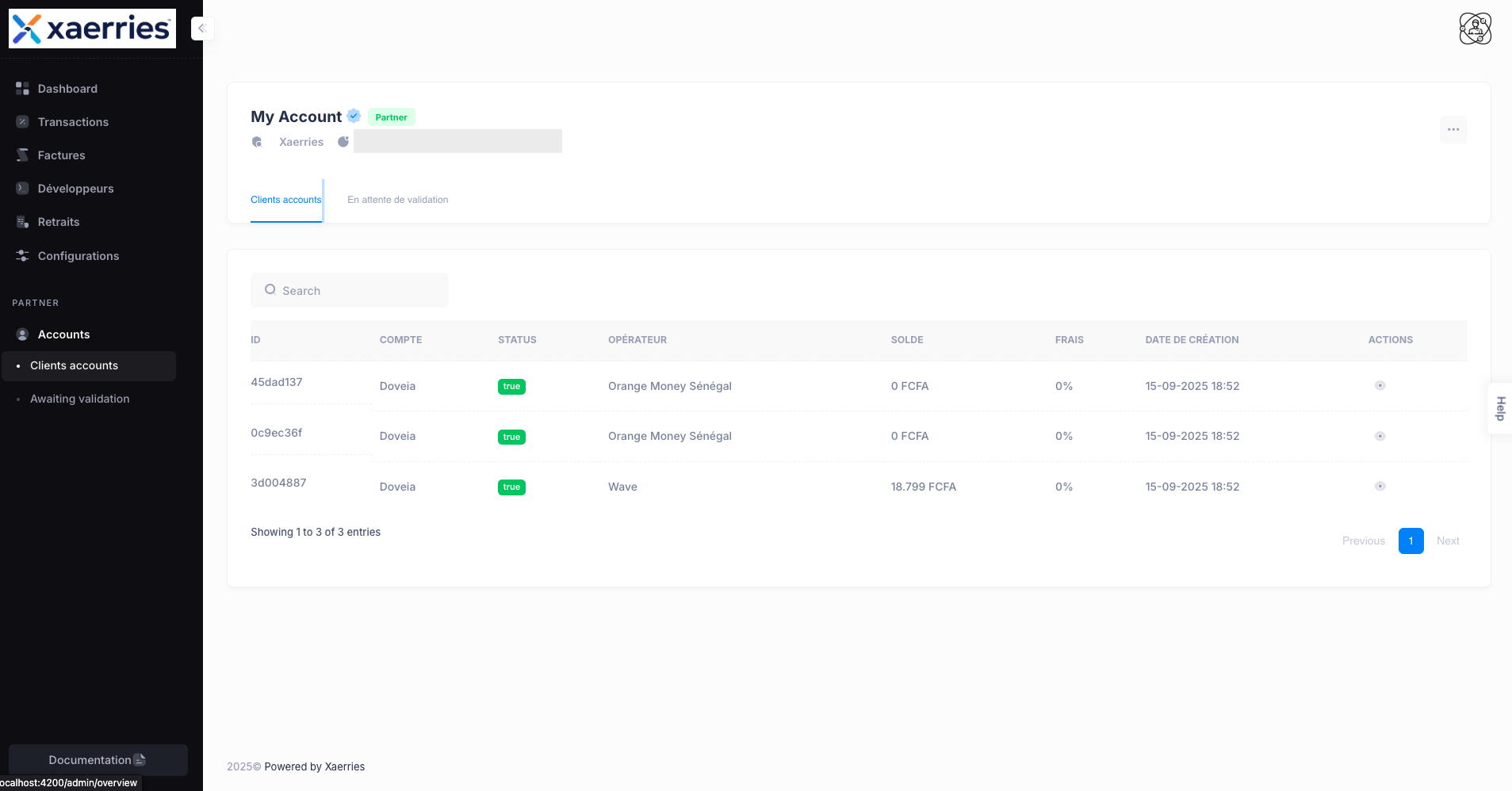This screenshot has height=791, width=1512.
Task: Toggle the action control on the Wave row
Action: (x=1379, y=486)
